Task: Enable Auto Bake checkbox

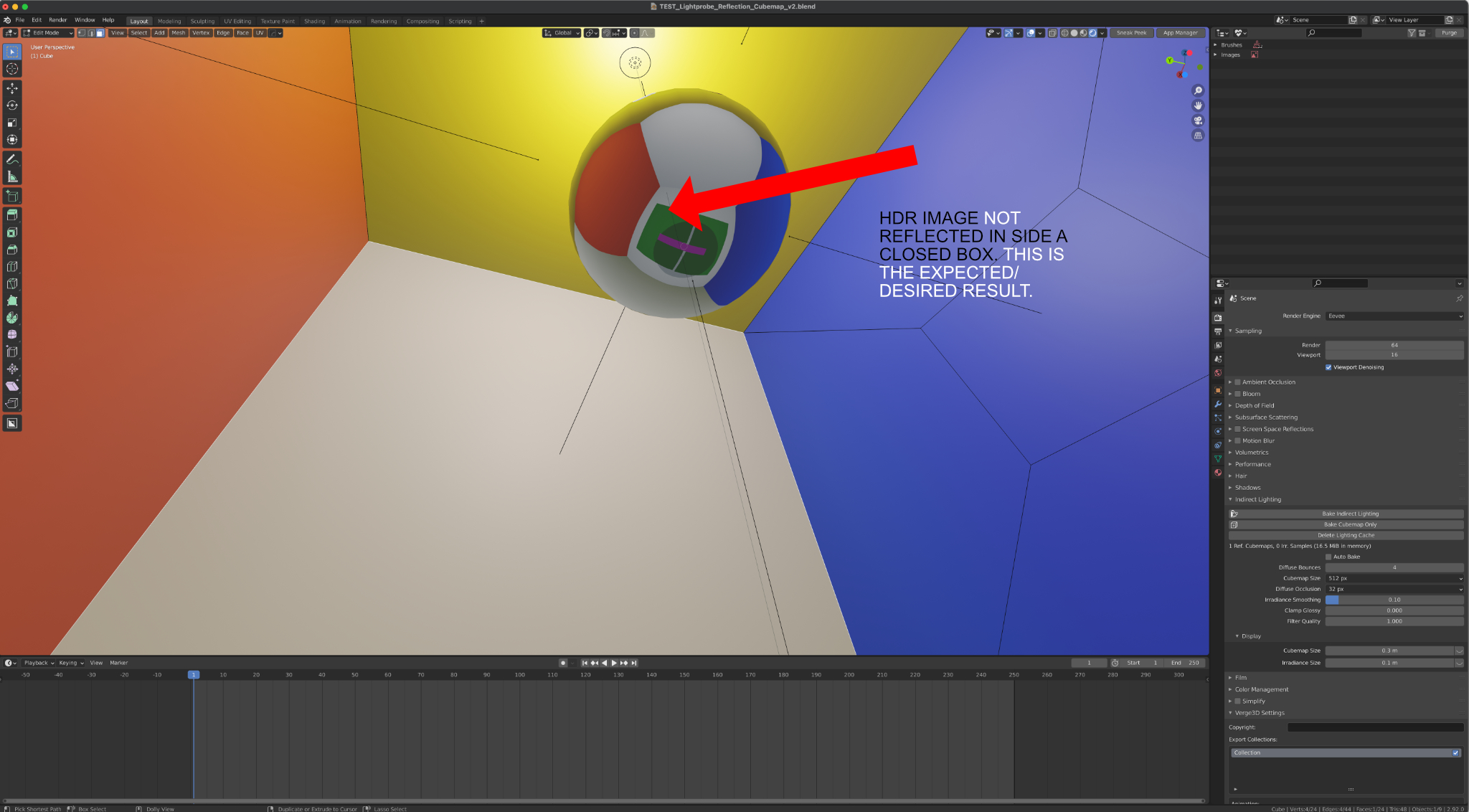Action: [x=1328, y=557]
